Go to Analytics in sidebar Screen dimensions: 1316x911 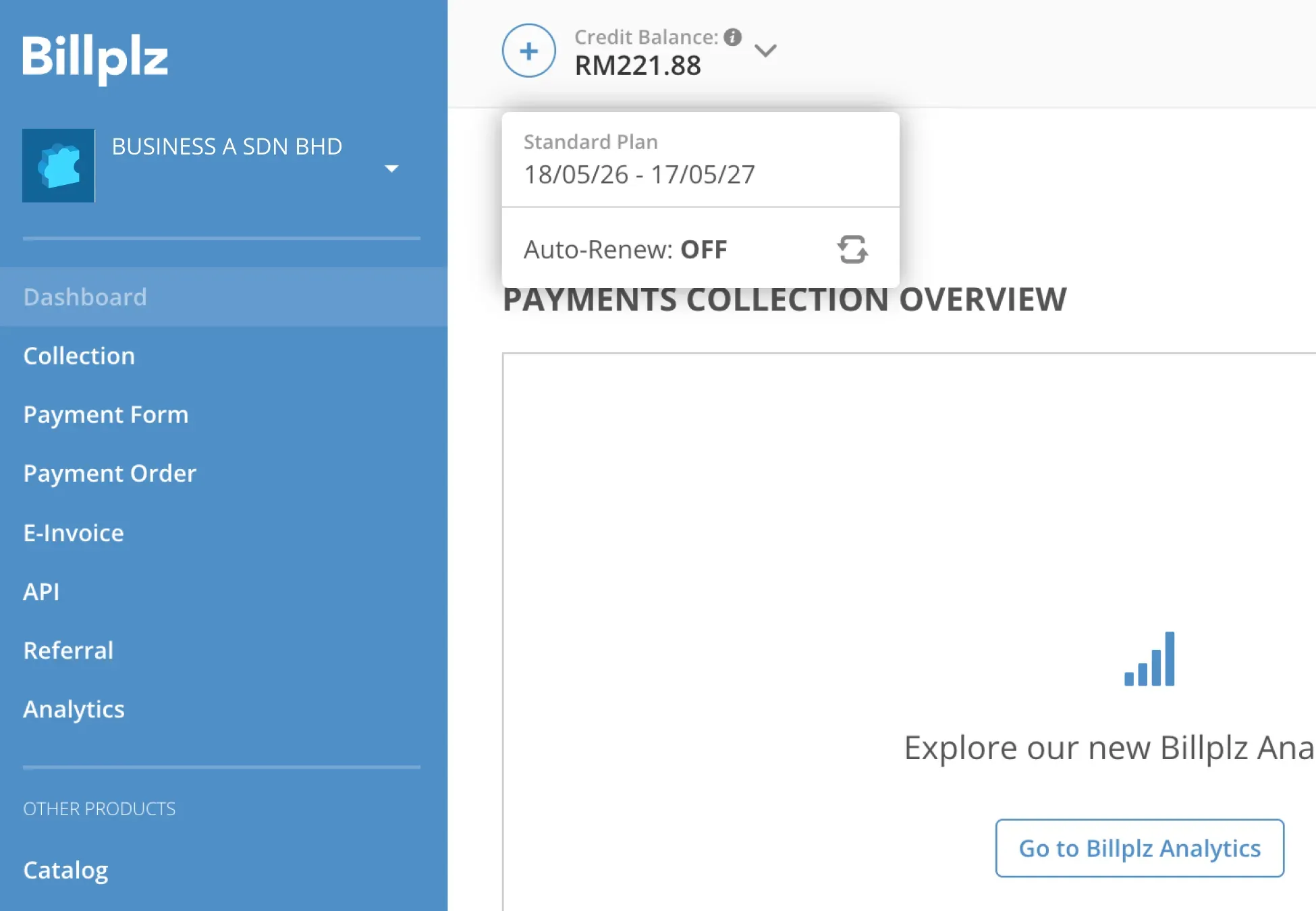coord(74,709)
